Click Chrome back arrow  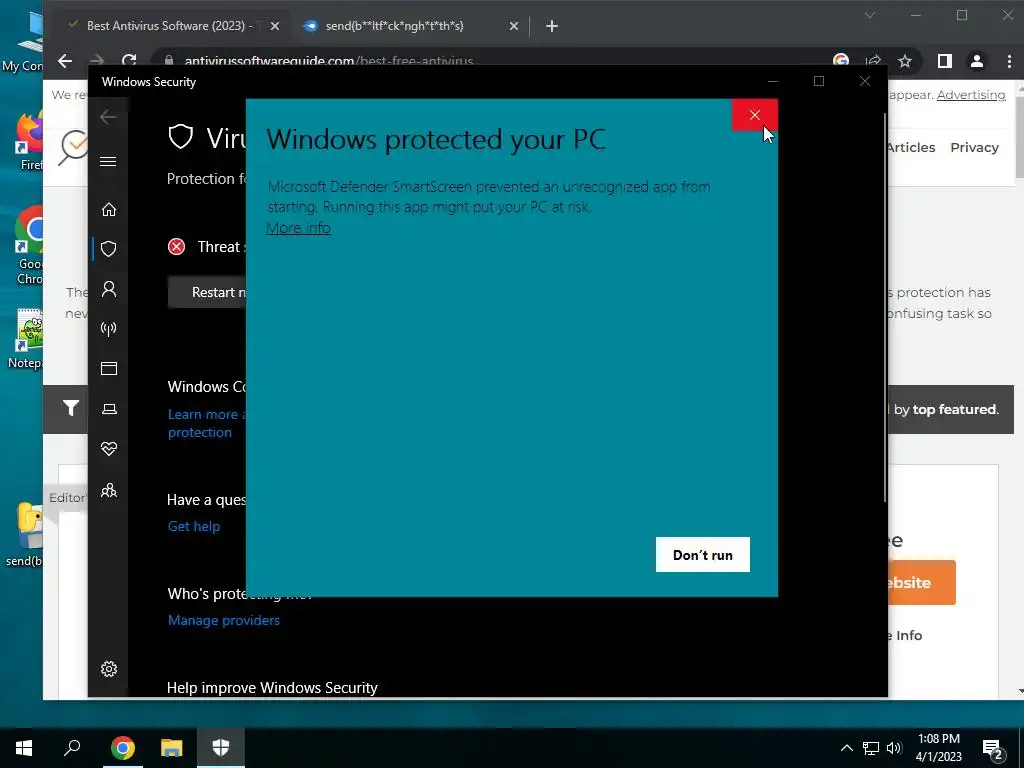tap(65, 61)
